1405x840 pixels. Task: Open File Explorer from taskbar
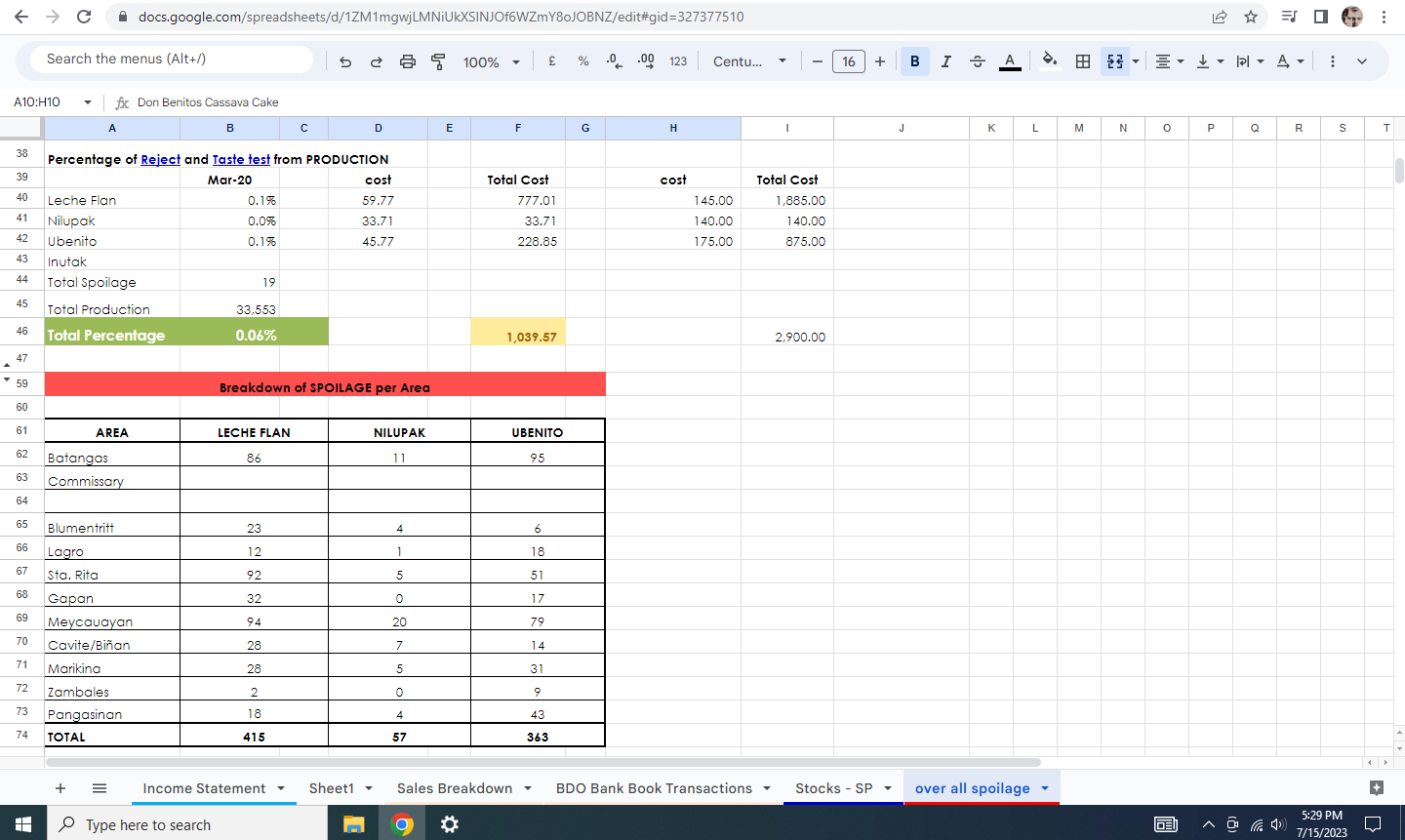click(353, 824)
